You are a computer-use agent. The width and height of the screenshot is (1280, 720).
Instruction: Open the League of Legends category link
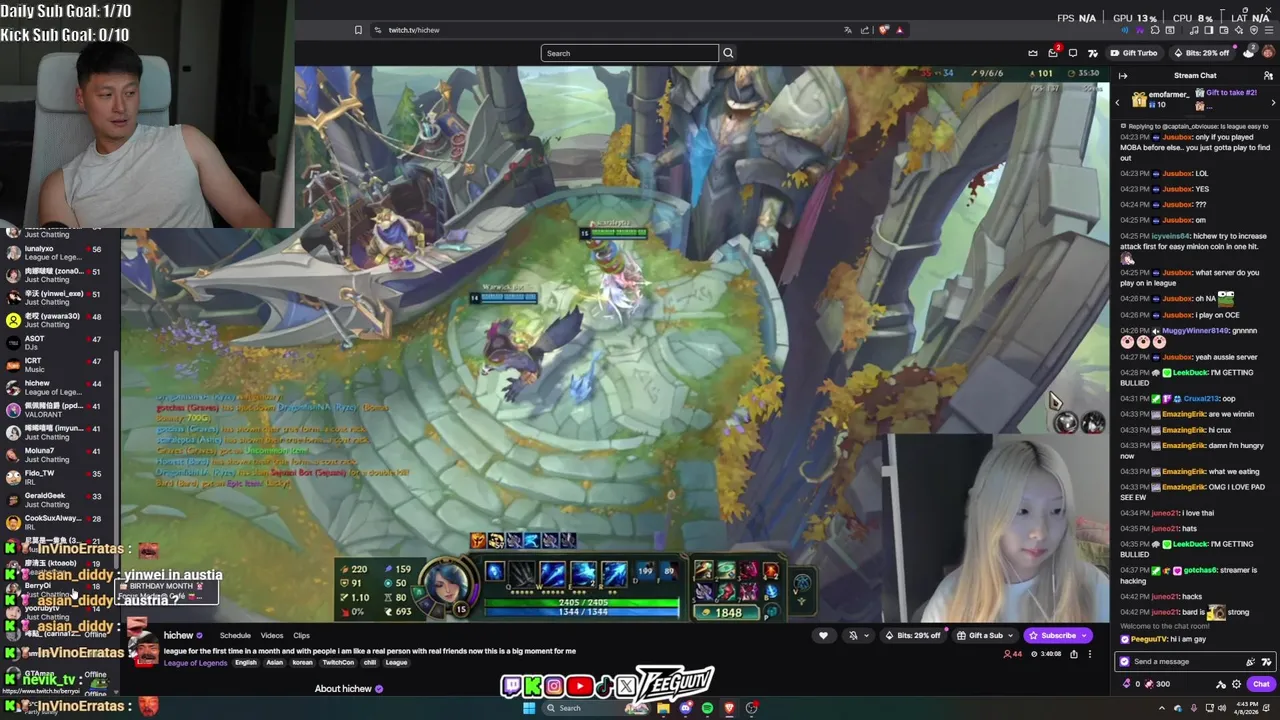[x=195, y=662]
